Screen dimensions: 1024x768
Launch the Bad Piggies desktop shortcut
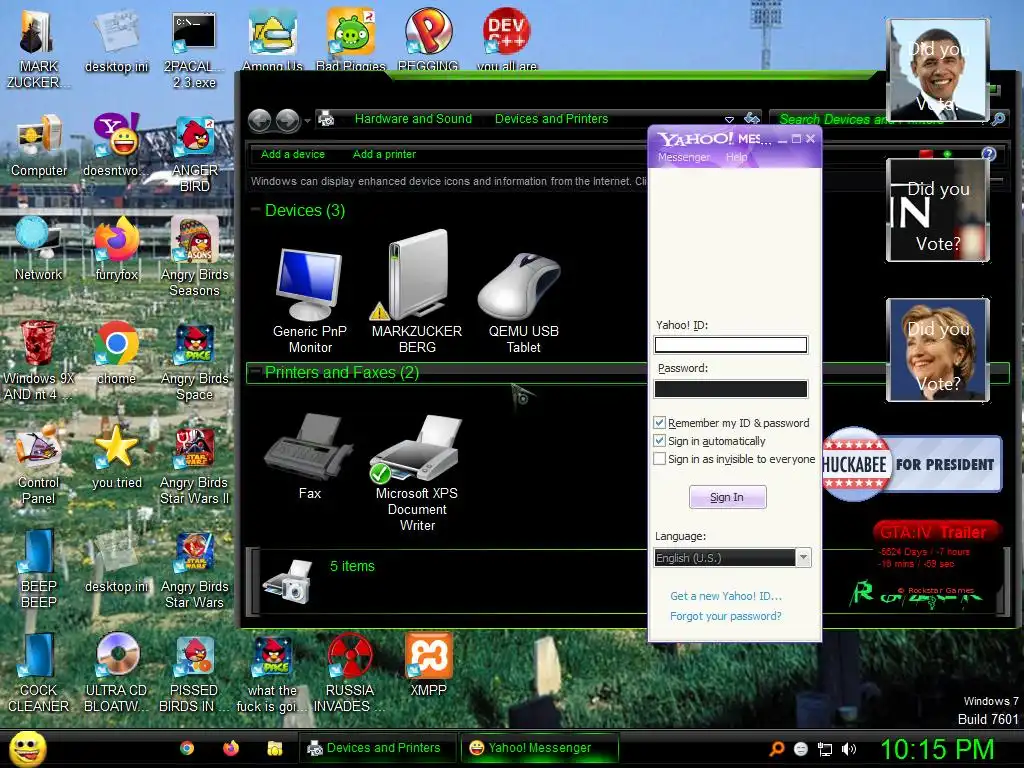(351, 39)
